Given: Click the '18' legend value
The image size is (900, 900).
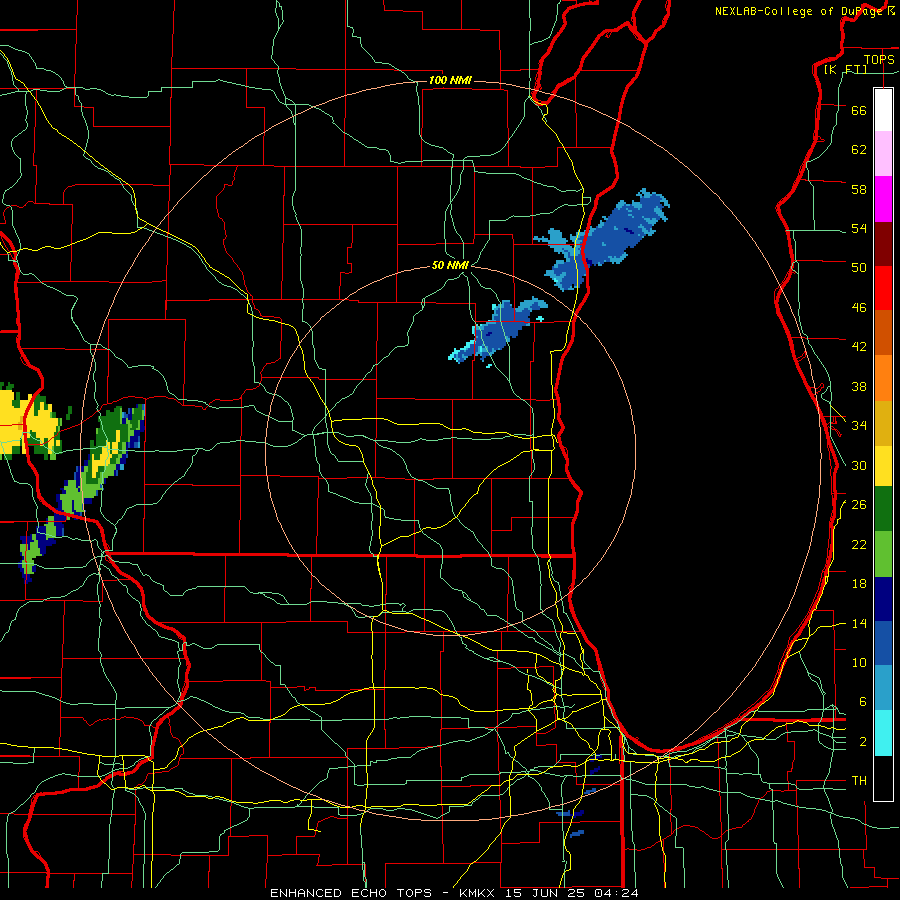Looking at the screenshot, I should [x=859, y=584].
